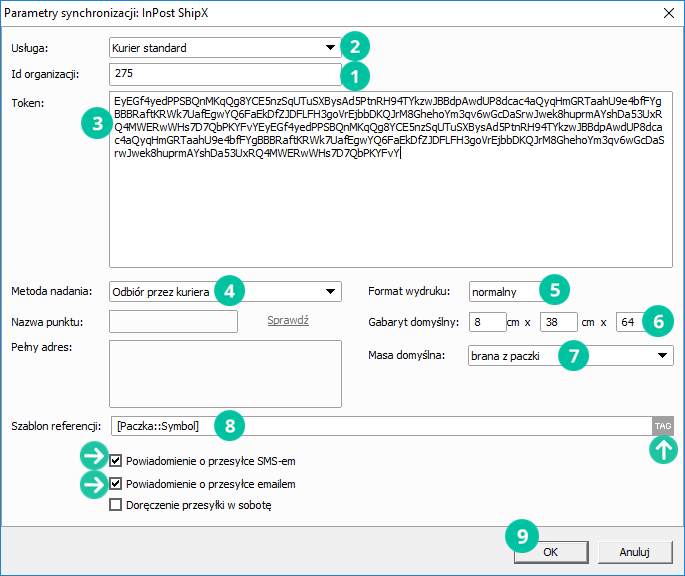The width and height of the screenshot is (685, 576).
Task: Click the Gabaryt field containing 38
Action: [x=559, y=322]
